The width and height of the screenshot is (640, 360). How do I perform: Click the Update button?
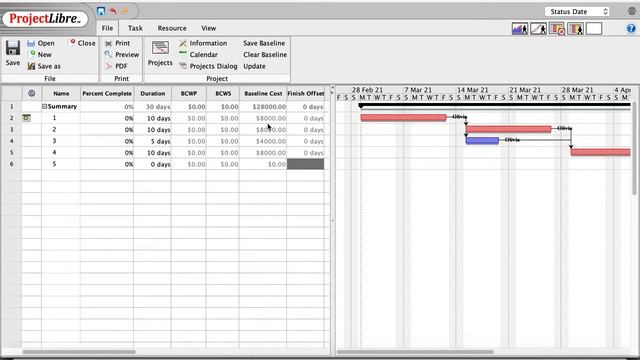point(254,66)
